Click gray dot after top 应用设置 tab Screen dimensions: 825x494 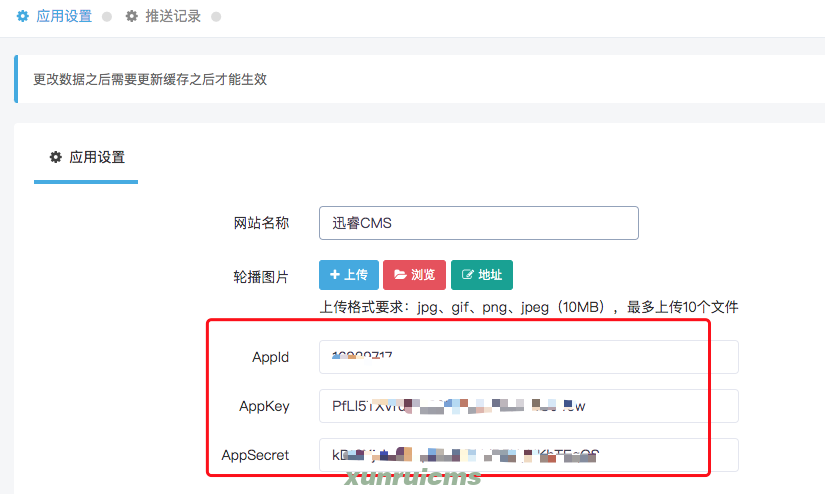click(107, 17)
